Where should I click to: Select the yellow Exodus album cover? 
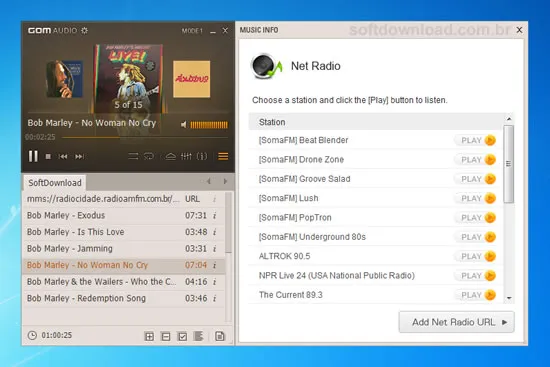click(x=192, y=79)
